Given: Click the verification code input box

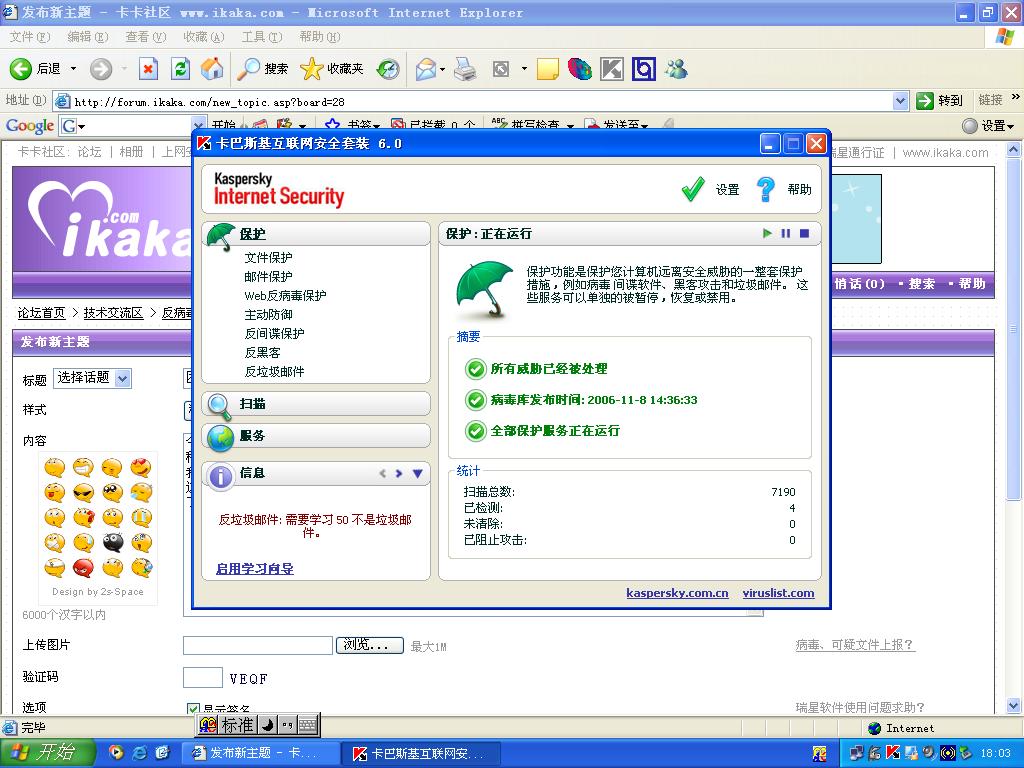Looking at the screenshot, I should pos(202,678).
